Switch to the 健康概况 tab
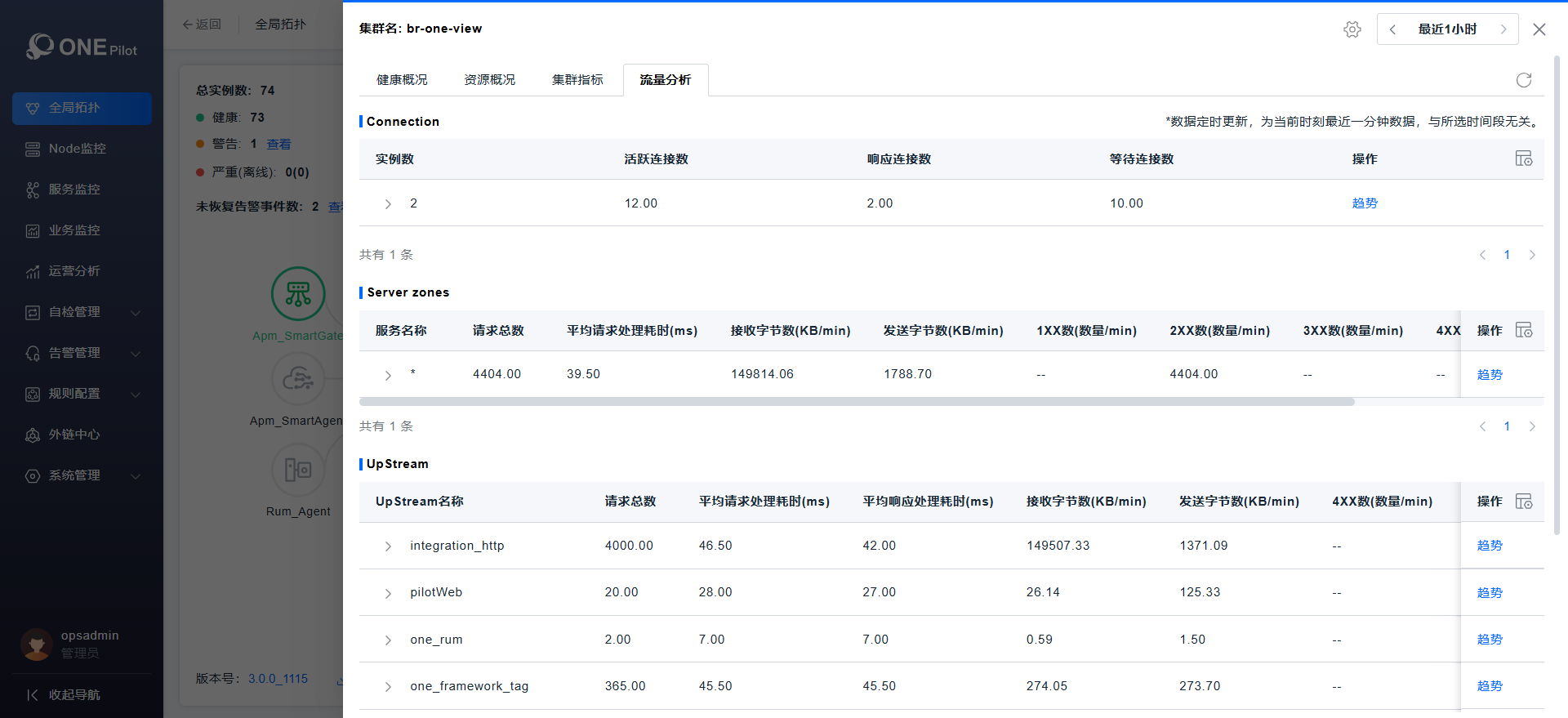The height and width of the screenshot is (718, 1568). coord(402,80)
